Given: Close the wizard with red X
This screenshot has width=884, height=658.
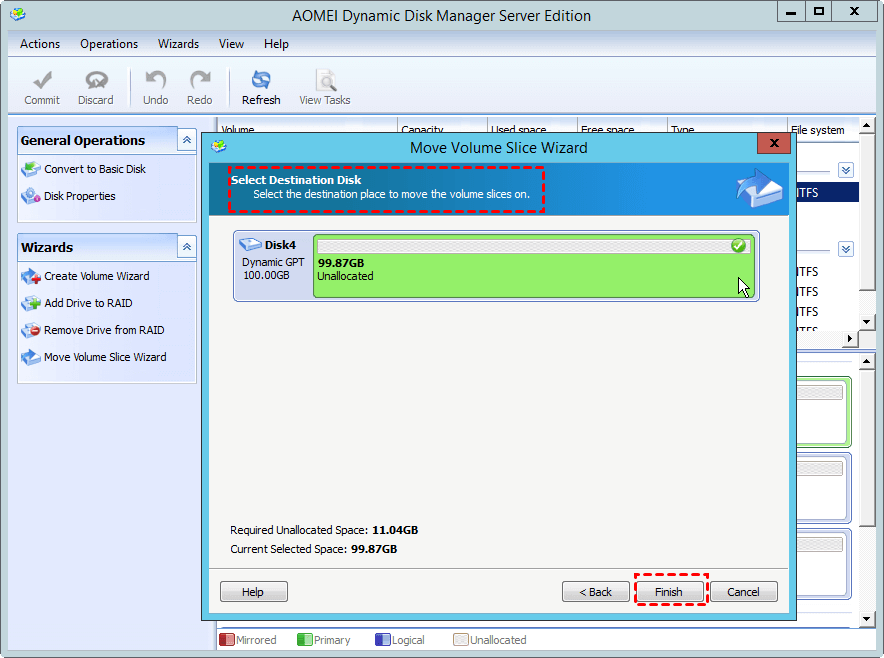Looking at the screenshot, I should click(x=774, y=143).
